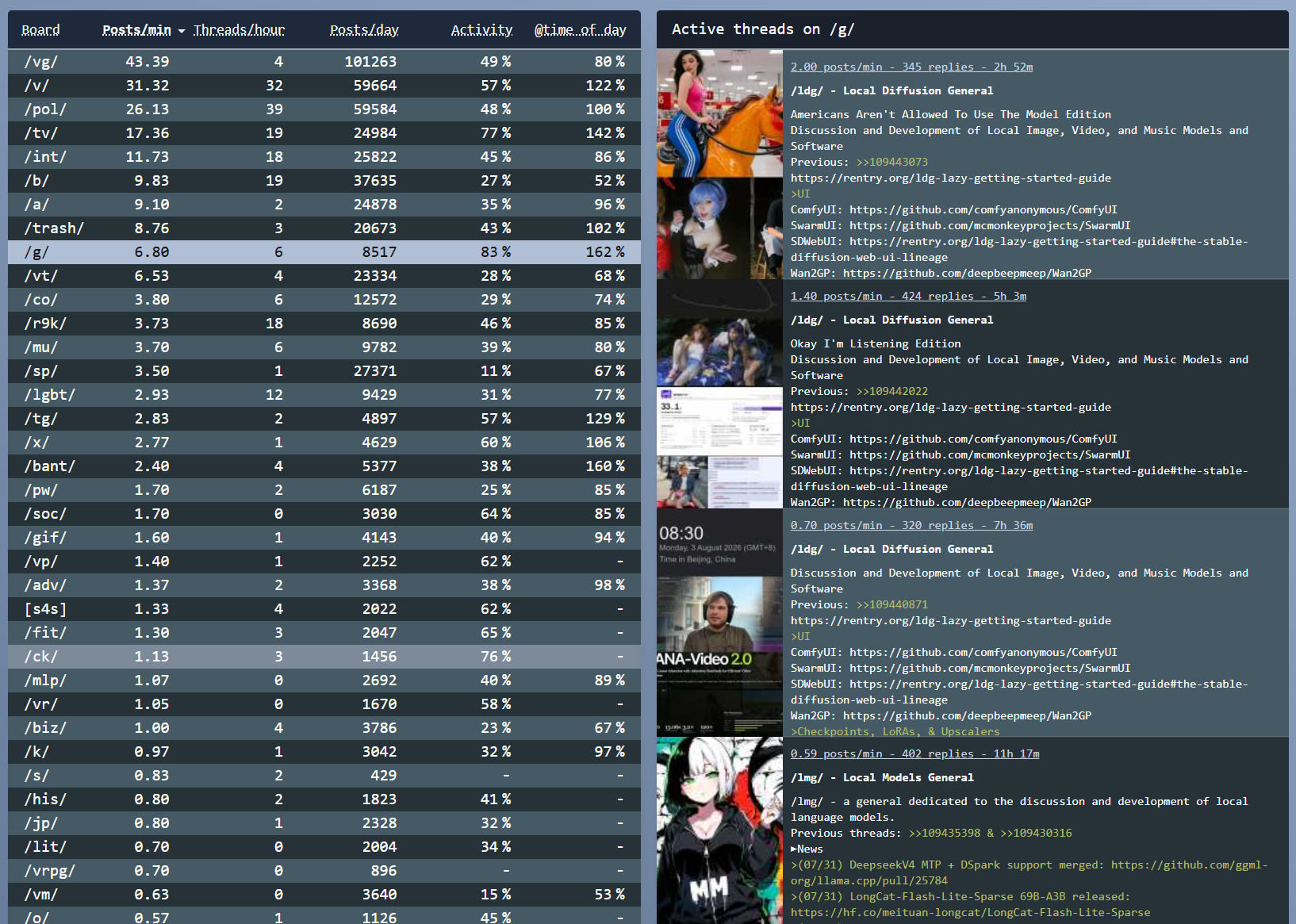Select the /vg/ board row
Image resolution: width=1296 pixels, height=924 pixels.
(x=324, y=62)
